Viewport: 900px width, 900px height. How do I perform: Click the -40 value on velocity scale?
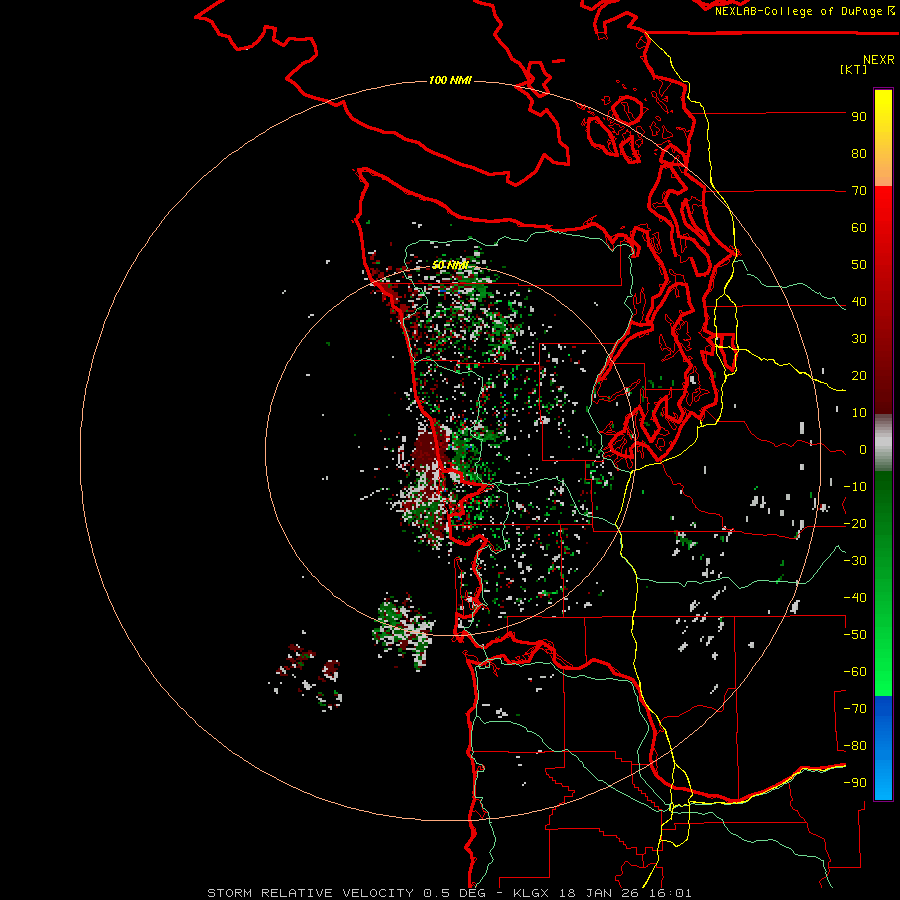tap(855, 598)
